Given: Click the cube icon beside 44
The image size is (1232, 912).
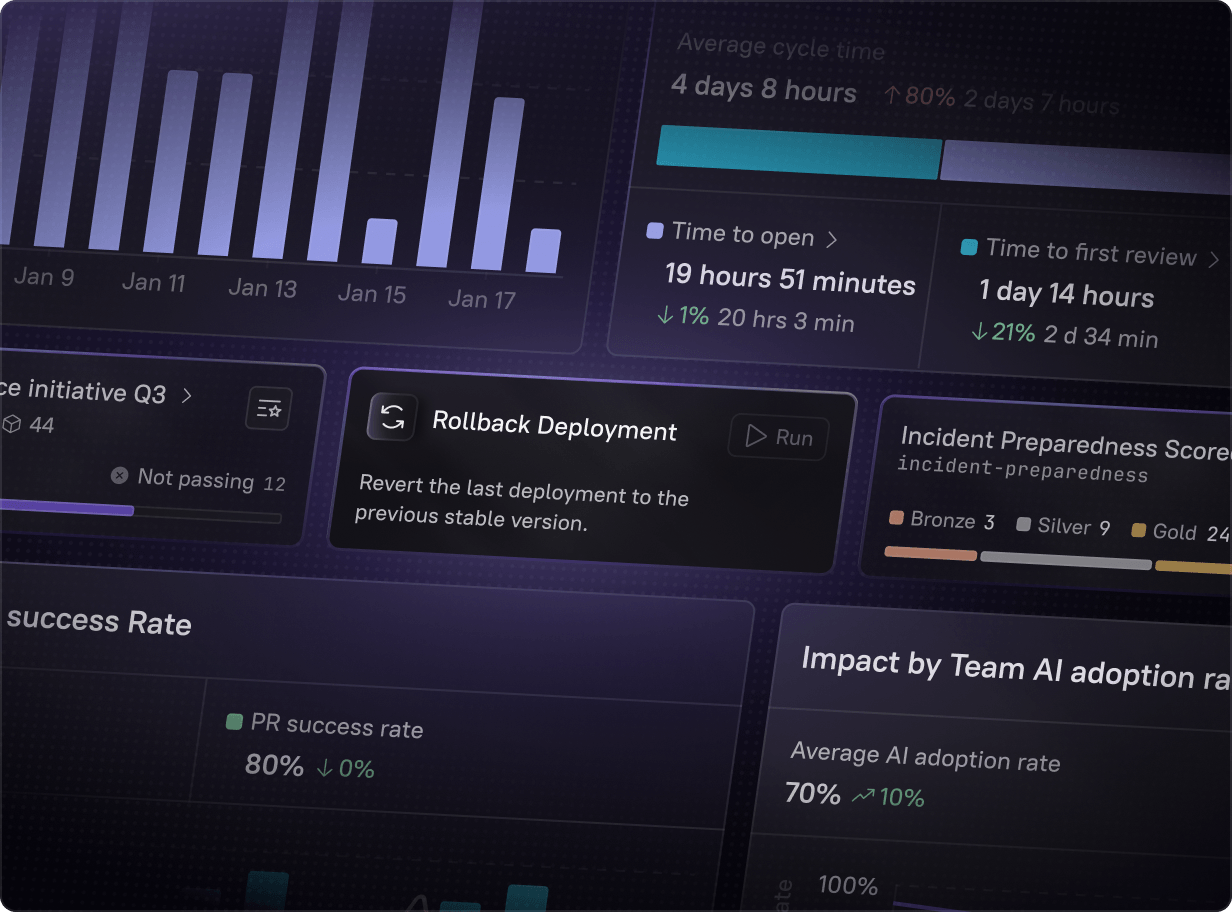Looking at the screenshot, I should 11,424.
